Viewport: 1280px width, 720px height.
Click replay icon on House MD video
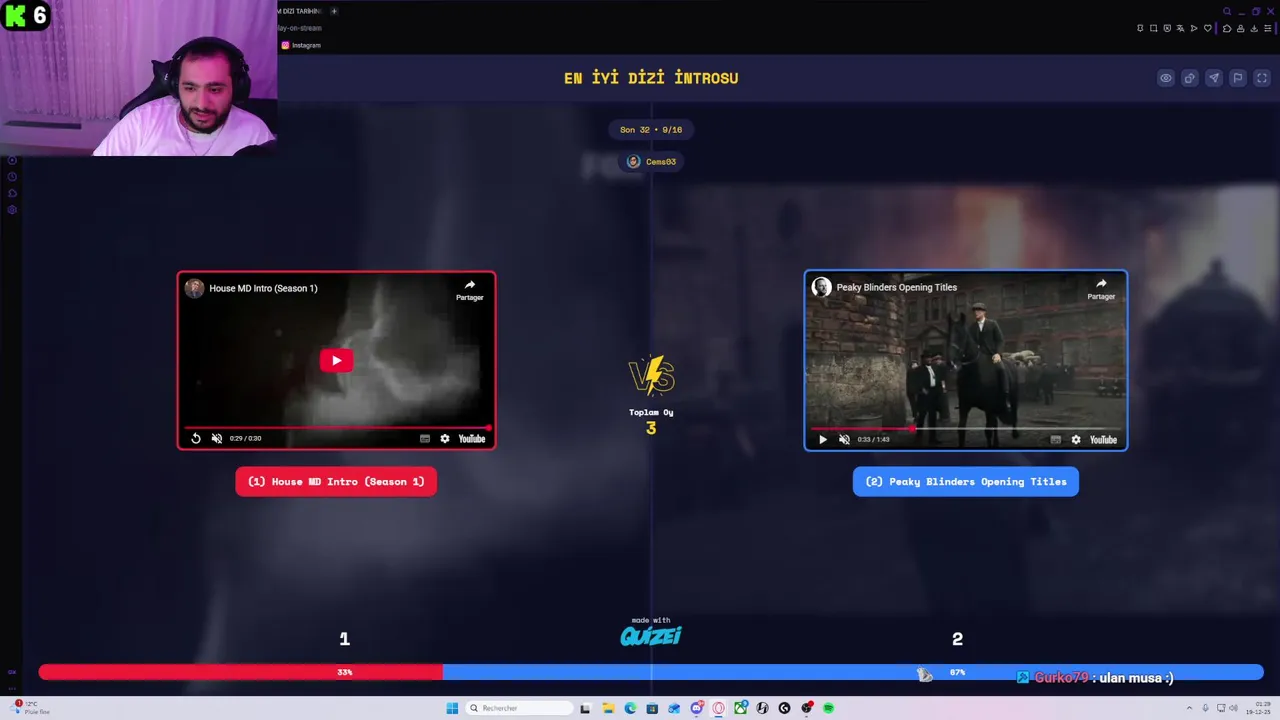[x=196, y=439]
